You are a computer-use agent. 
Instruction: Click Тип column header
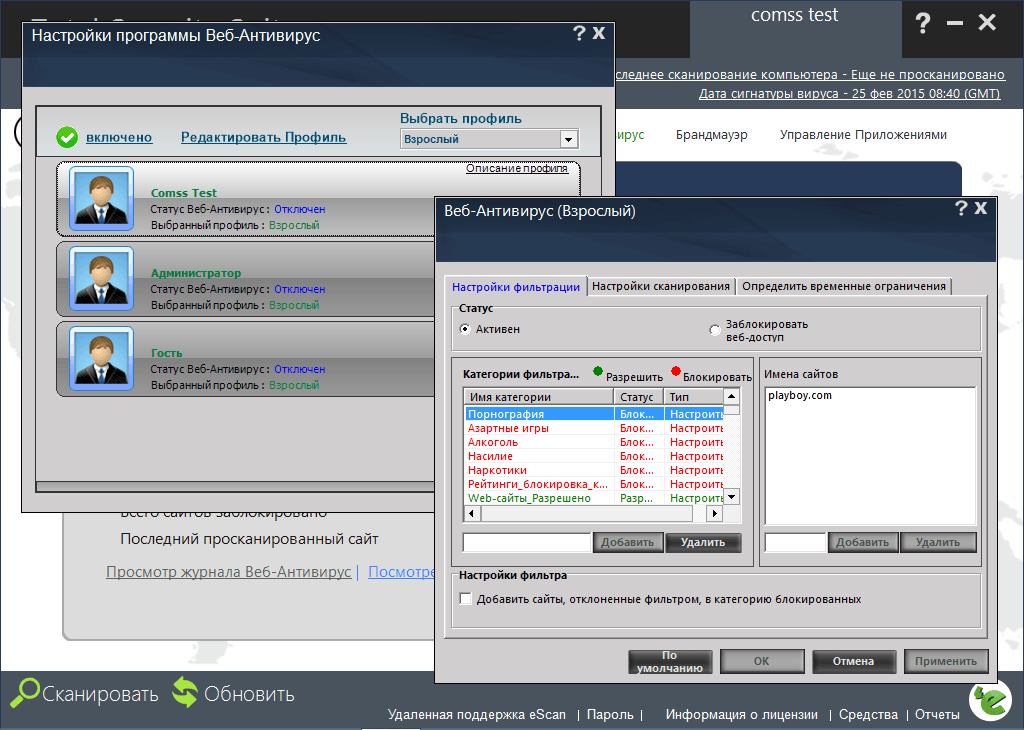[694, 396]
